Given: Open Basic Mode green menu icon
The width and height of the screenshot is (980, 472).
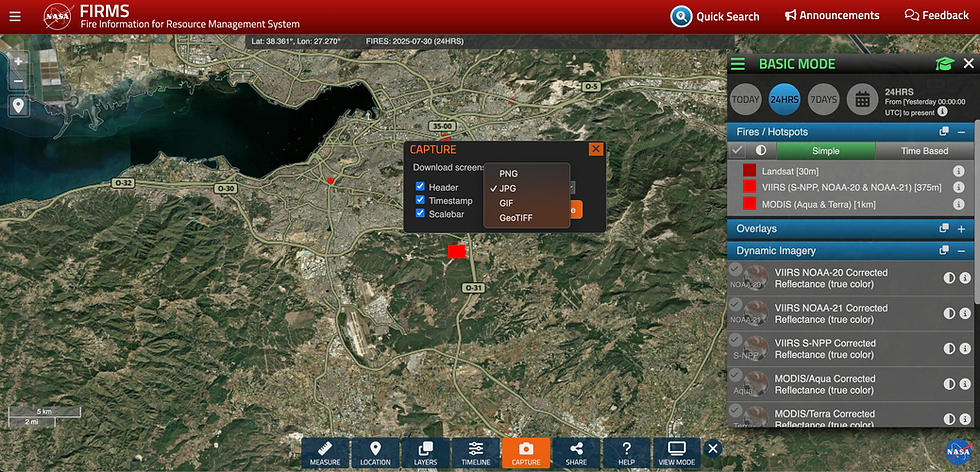Looking at the screenshot, I should [x=738, y=64].
